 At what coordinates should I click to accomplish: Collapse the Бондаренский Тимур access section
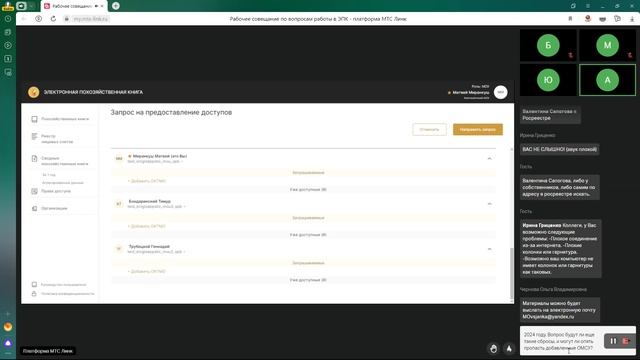[x=489, y=204]
